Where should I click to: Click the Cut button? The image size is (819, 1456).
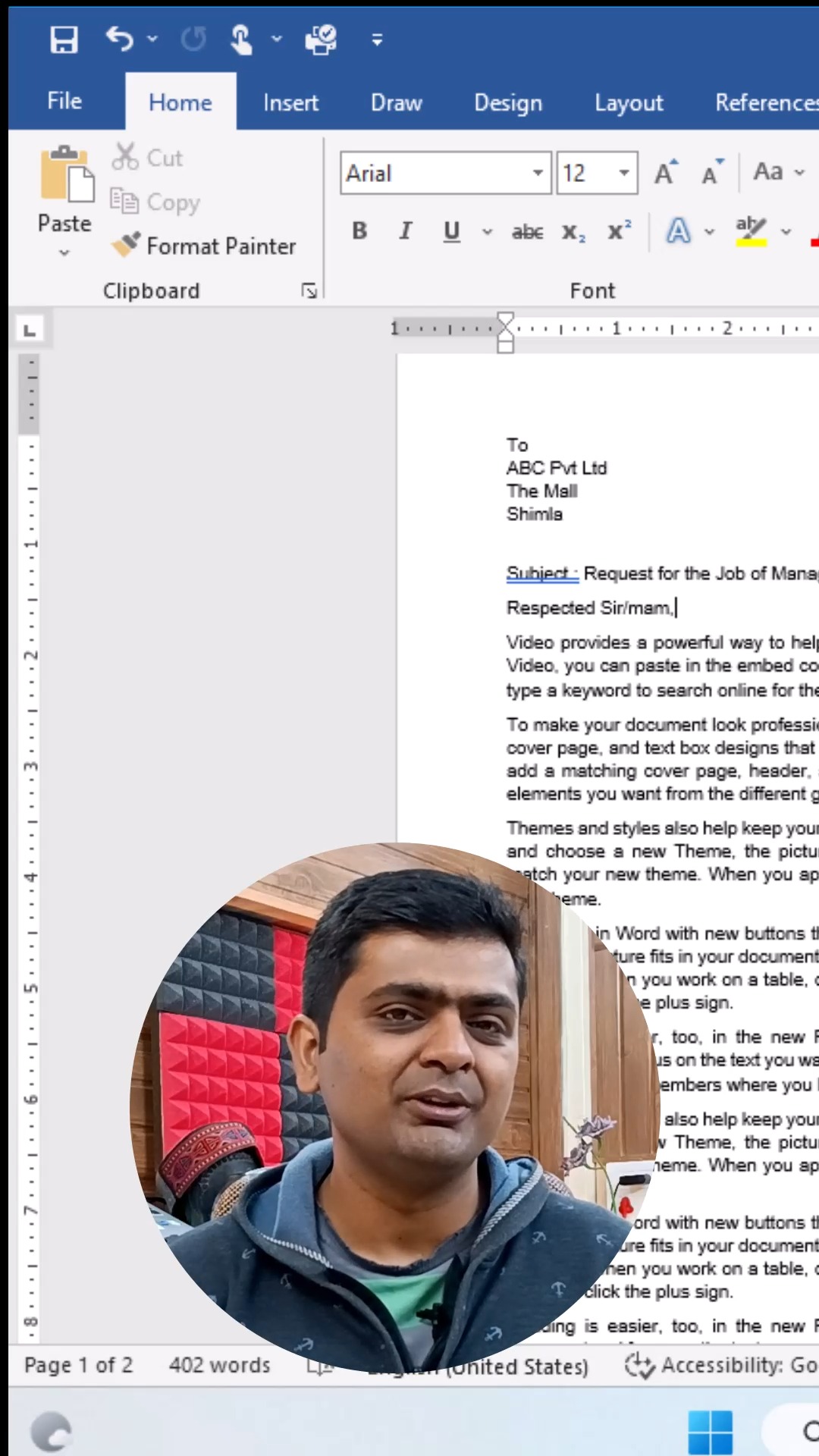tap(148, 157)
